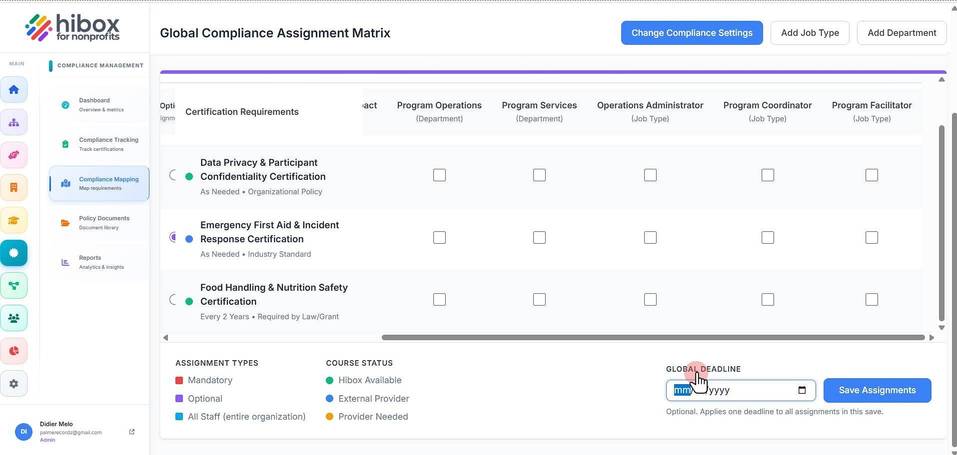
Task: Open the yellow graduation cap sidebar icon
Action: coord(13,220)
